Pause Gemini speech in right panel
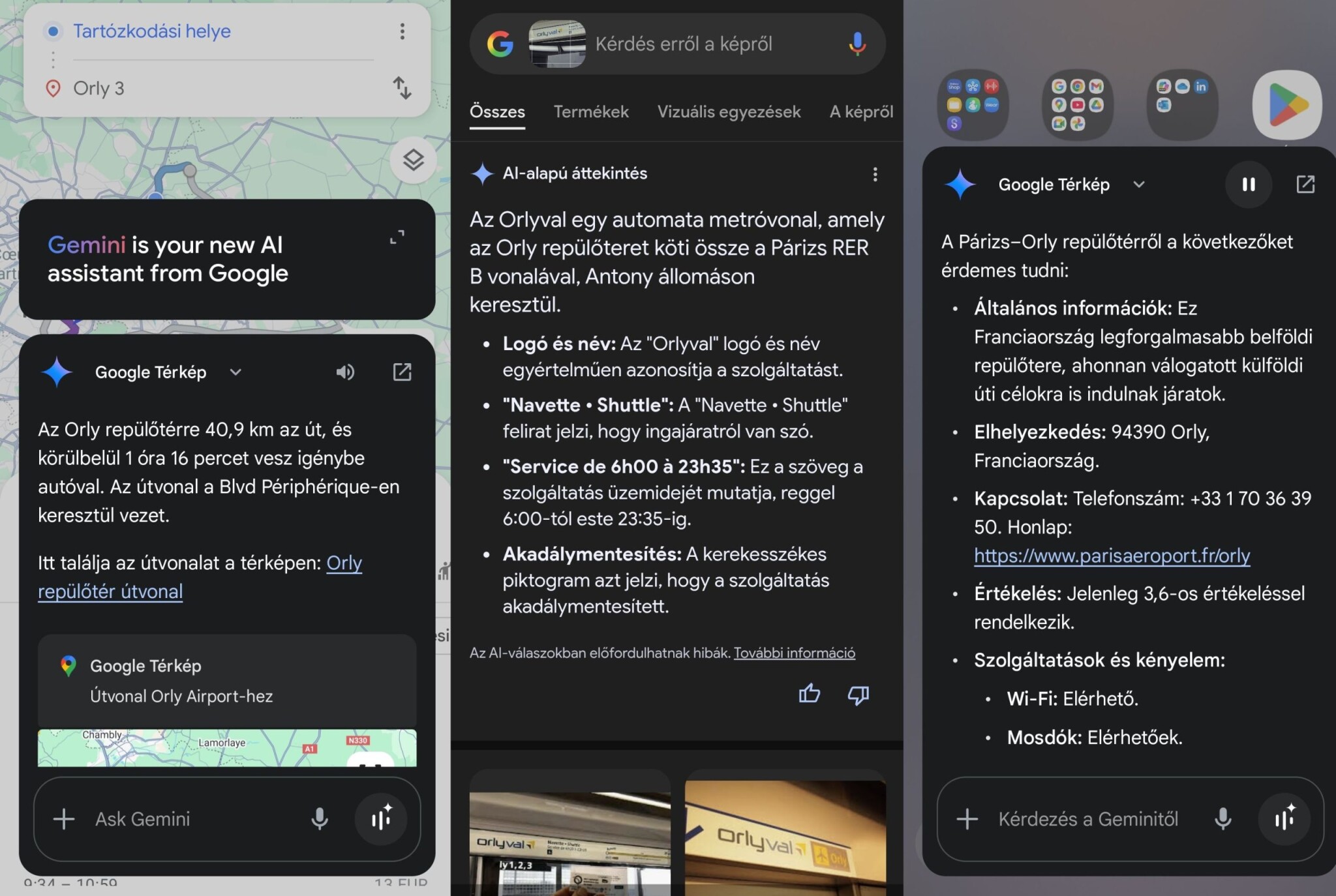 (1249, 185)
